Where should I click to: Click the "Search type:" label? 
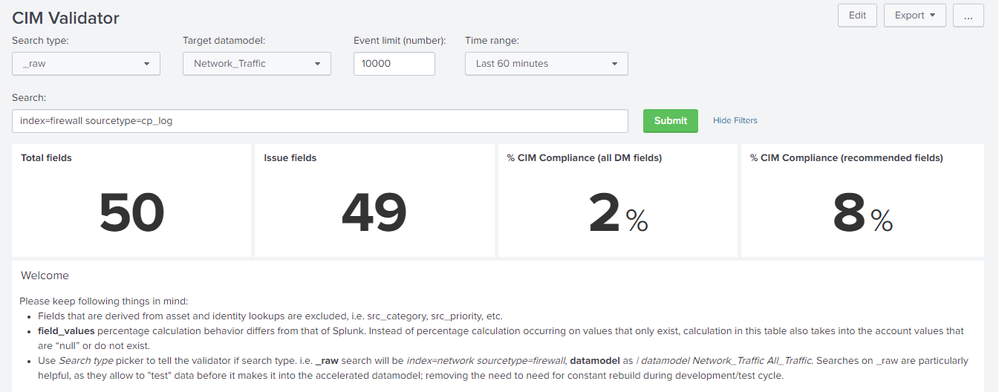[40, 40]
